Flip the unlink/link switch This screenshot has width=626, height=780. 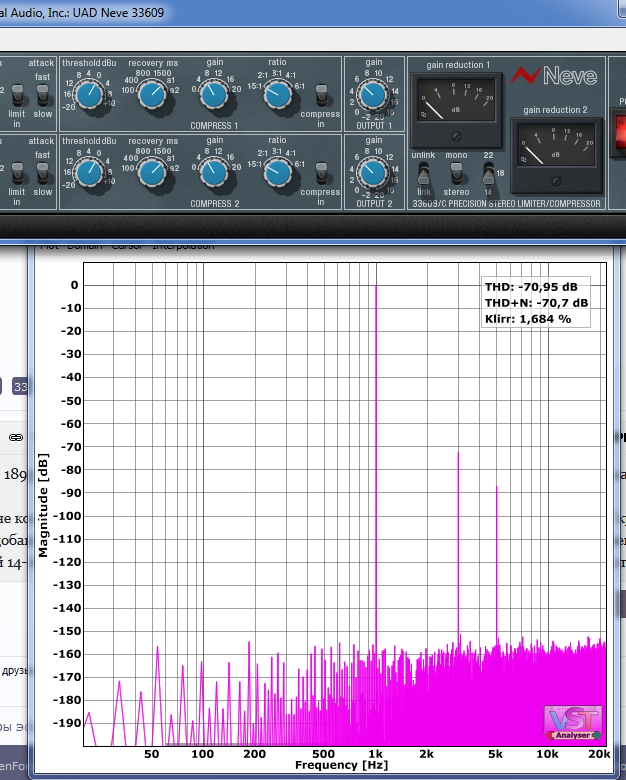[x=423, y=173]
